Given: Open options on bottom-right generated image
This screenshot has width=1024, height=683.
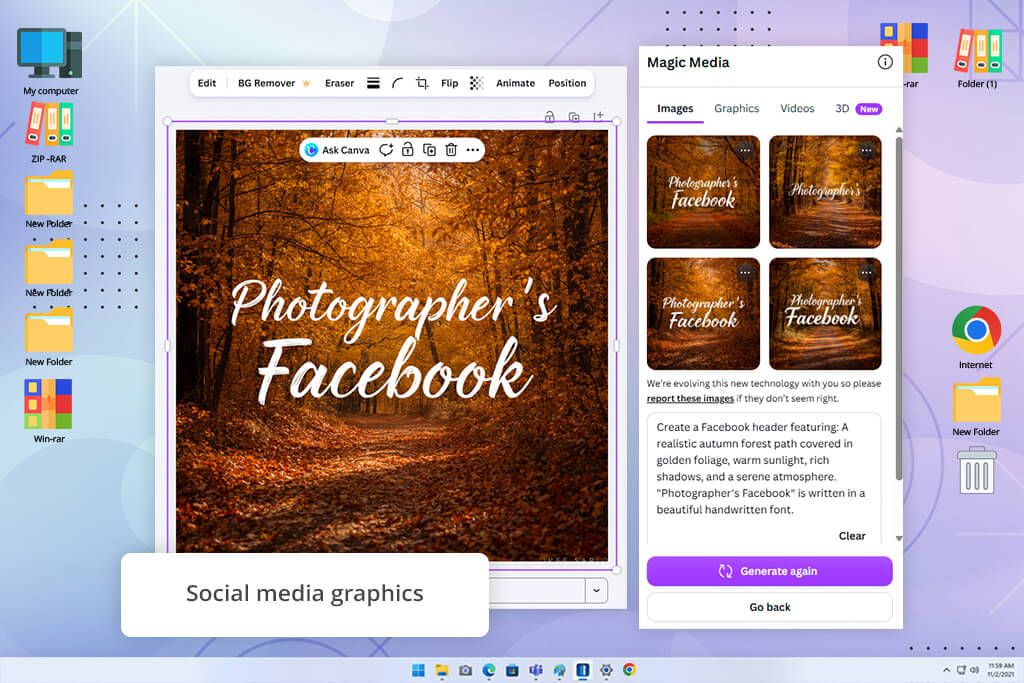Looking at the screenshot, I should [867, 272].
